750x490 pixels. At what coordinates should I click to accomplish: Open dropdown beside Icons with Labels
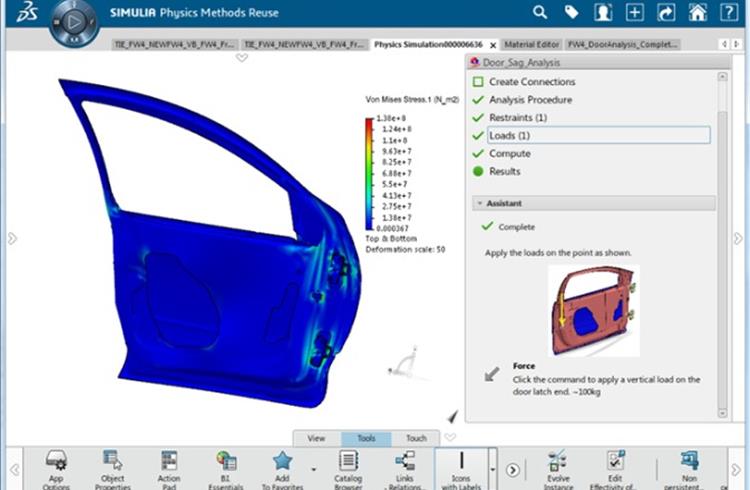493,469
